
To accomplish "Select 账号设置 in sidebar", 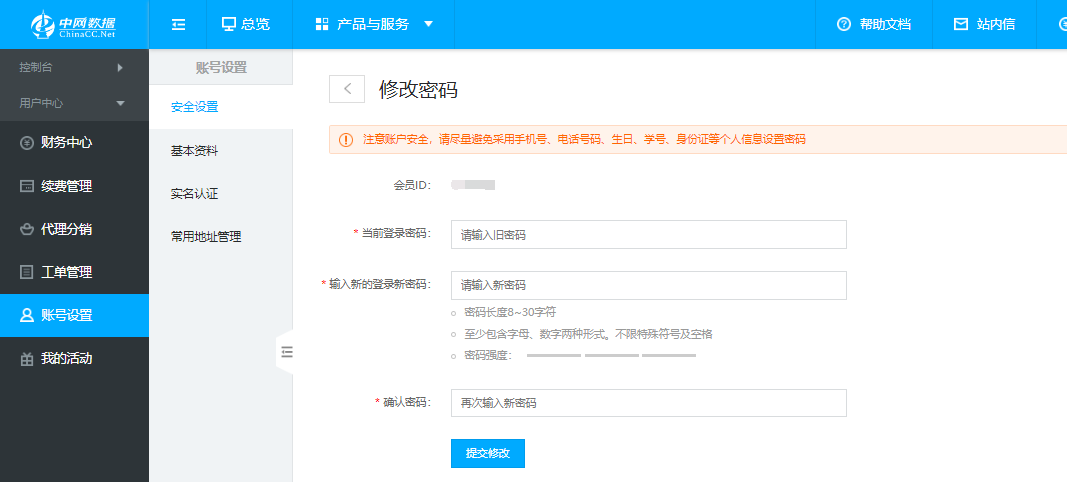I will tap(66, 315).
